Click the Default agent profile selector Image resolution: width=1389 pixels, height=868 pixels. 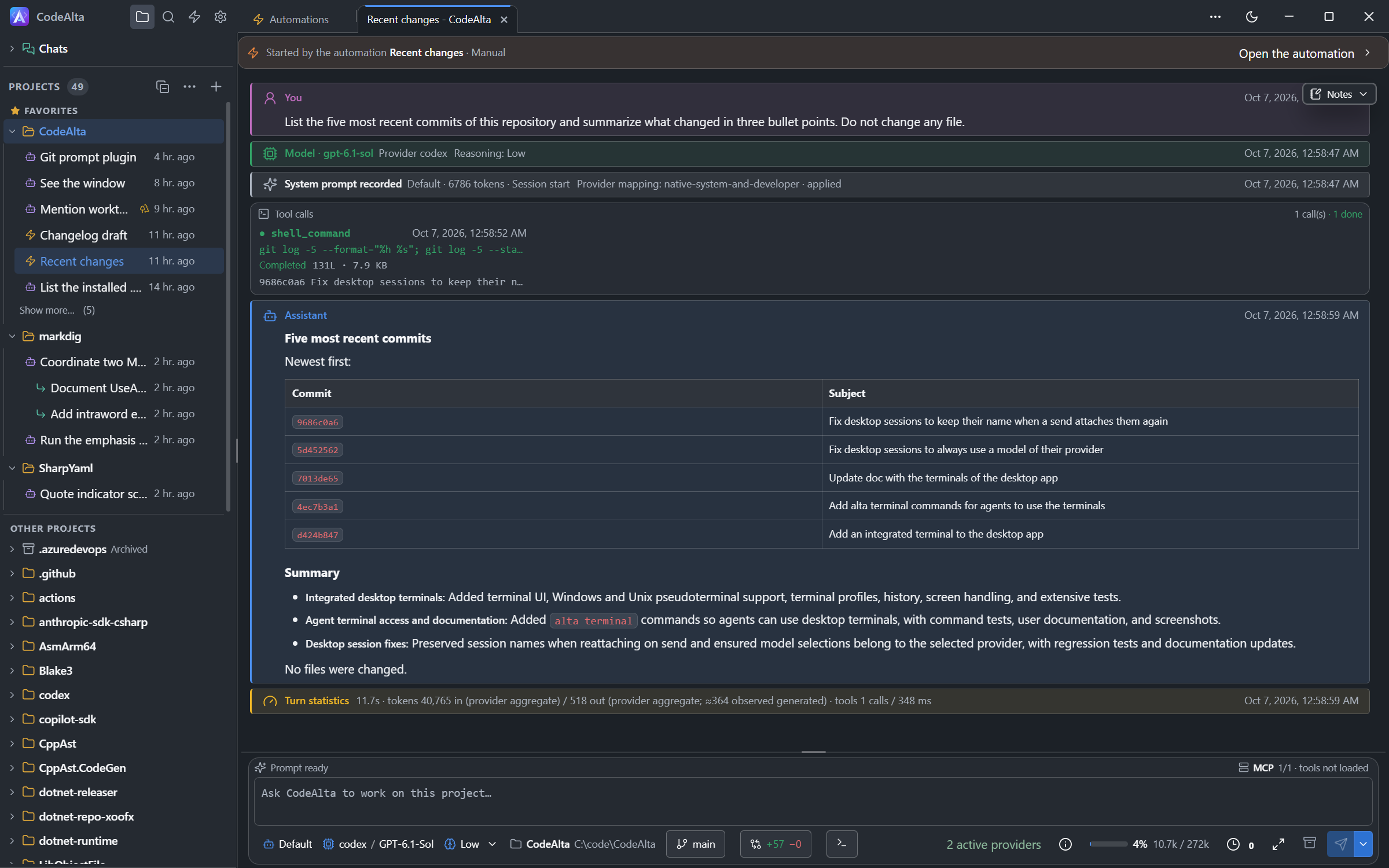[287, 844]
